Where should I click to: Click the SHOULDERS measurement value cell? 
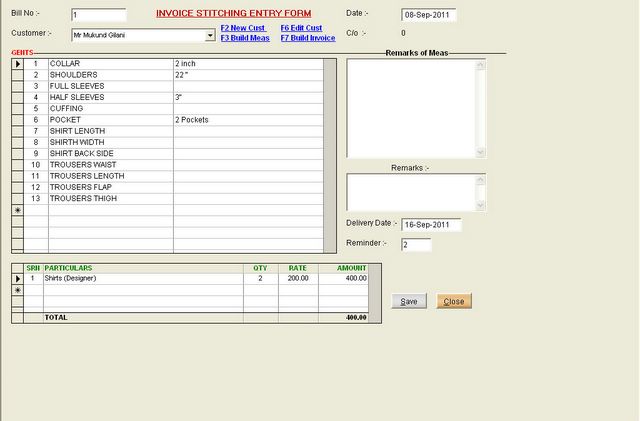248,75
